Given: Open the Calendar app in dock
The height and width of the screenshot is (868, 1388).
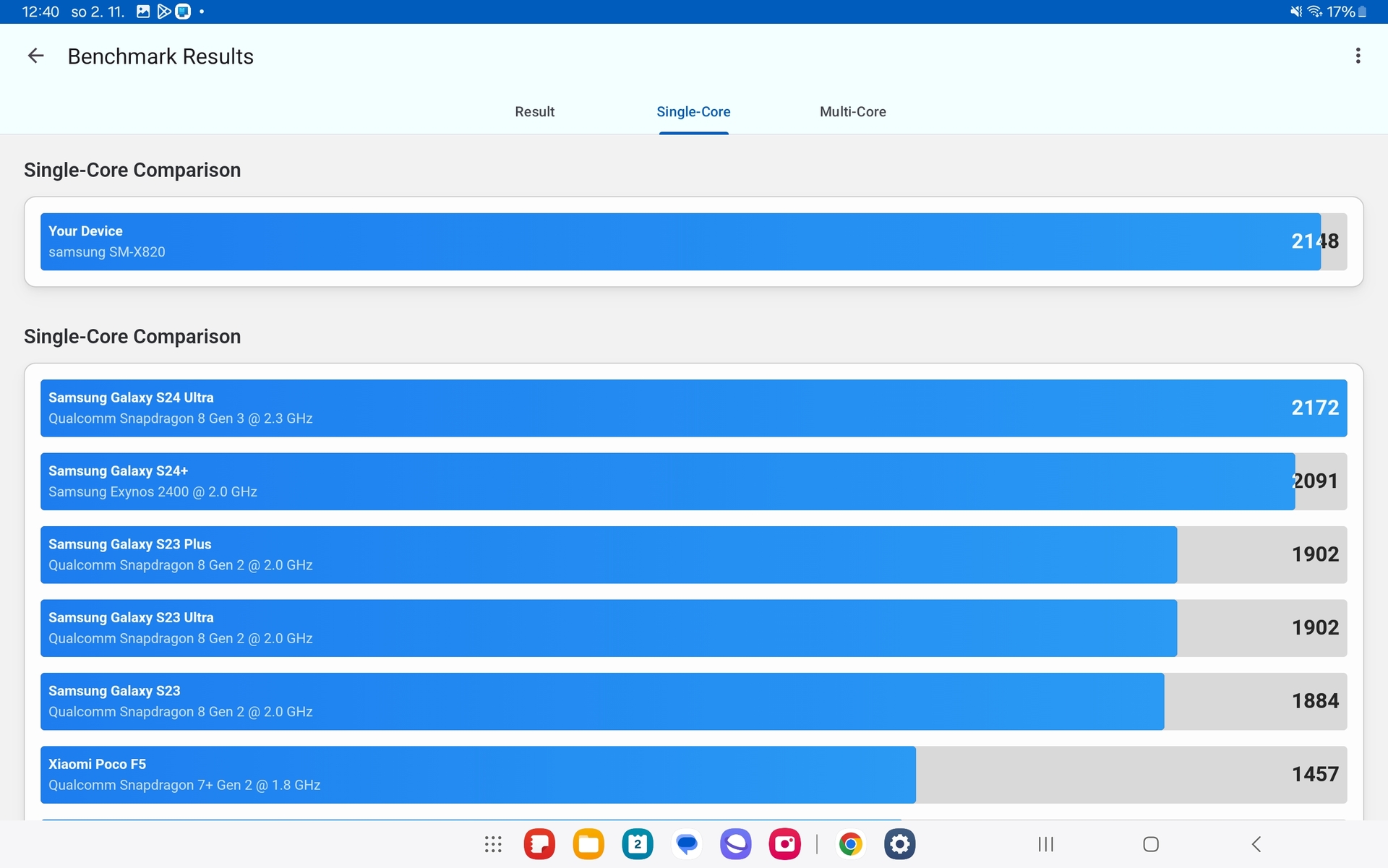Looking at the screenshot, I should click(x=638, y=843).
